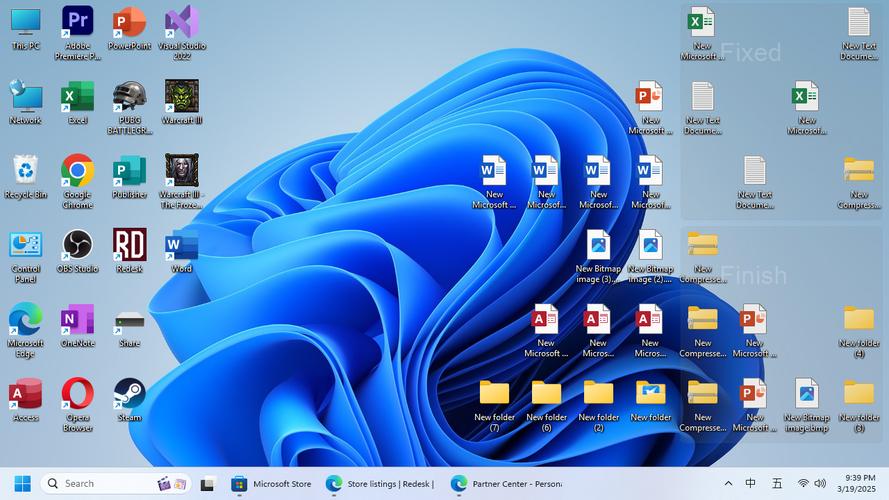
Task: Select the Steam shortcut
Action: (x=130, y=400)
